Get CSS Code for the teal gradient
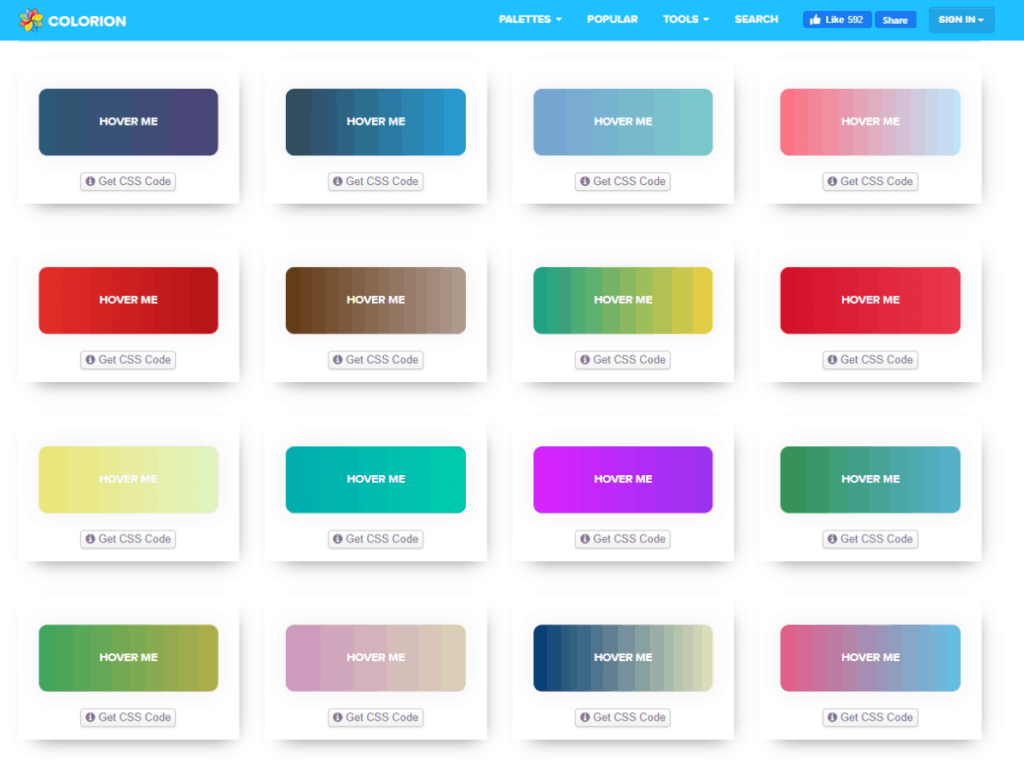This screenshot has height=760, width=1024. coord(376,539)
